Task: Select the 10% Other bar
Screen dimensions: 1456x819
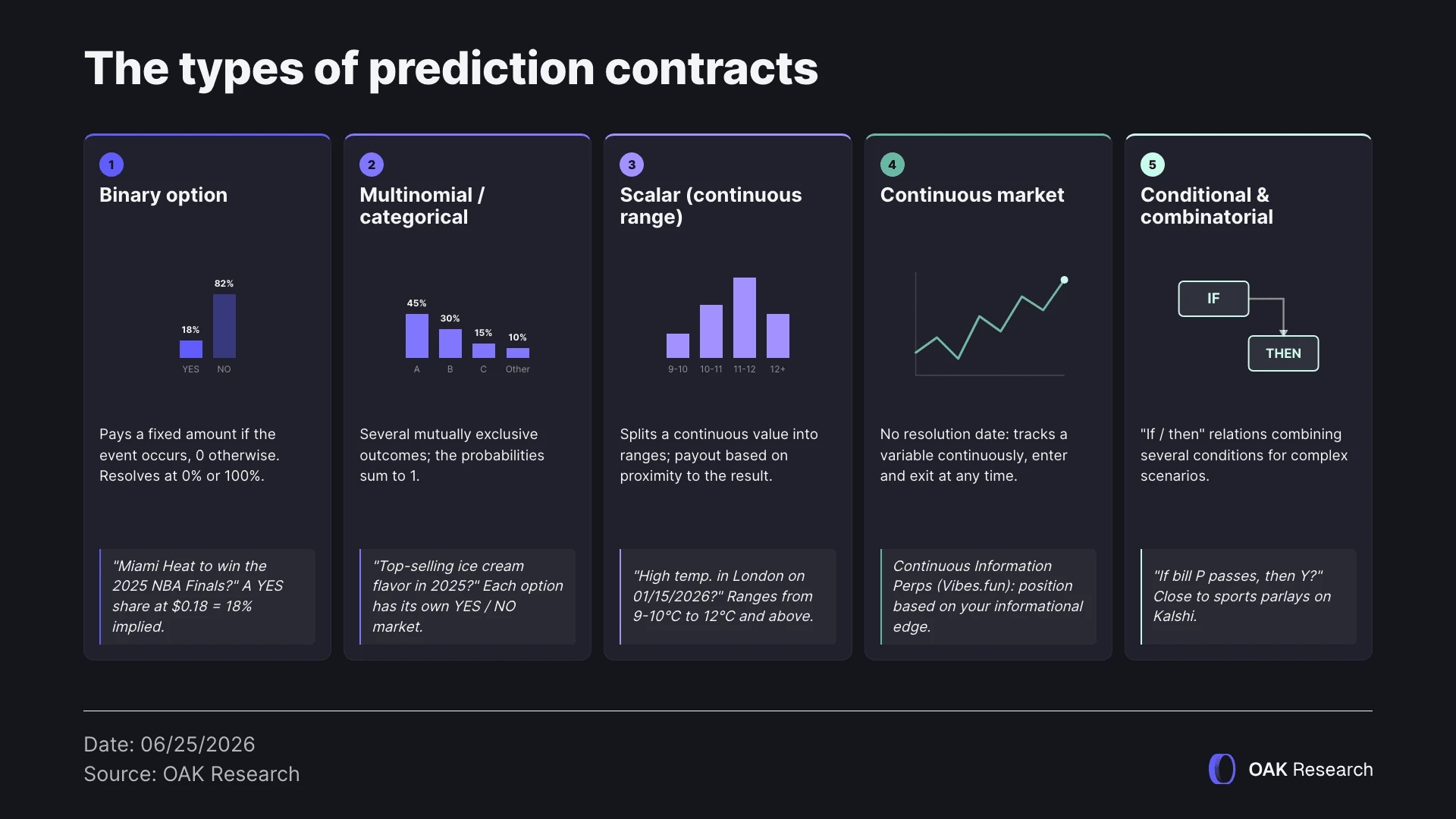Action: [x=517, y=353]
